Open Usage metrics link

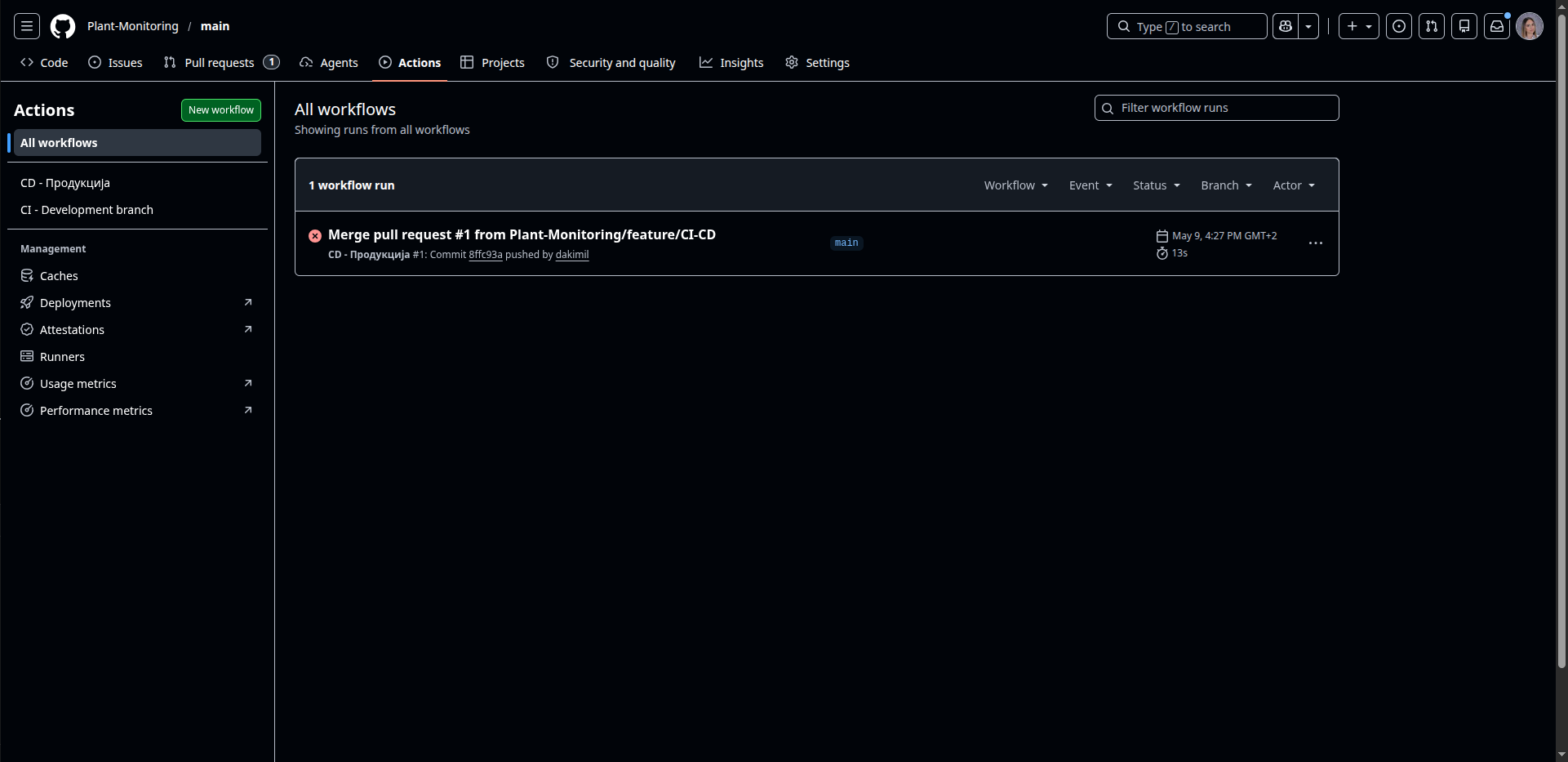137,384
